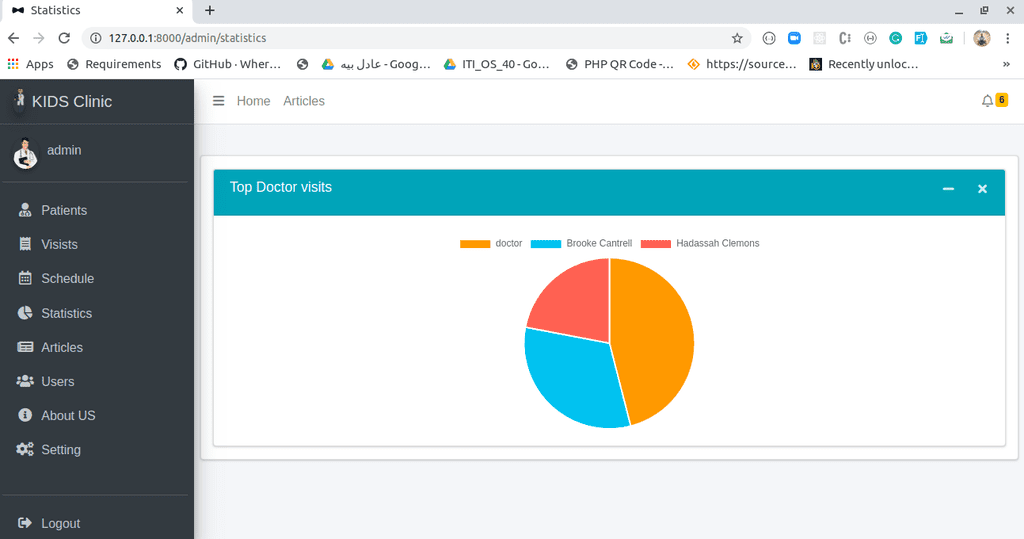The image size is (1024, 539).
Task: Open notifications bell icon
Action: (987, 101)
